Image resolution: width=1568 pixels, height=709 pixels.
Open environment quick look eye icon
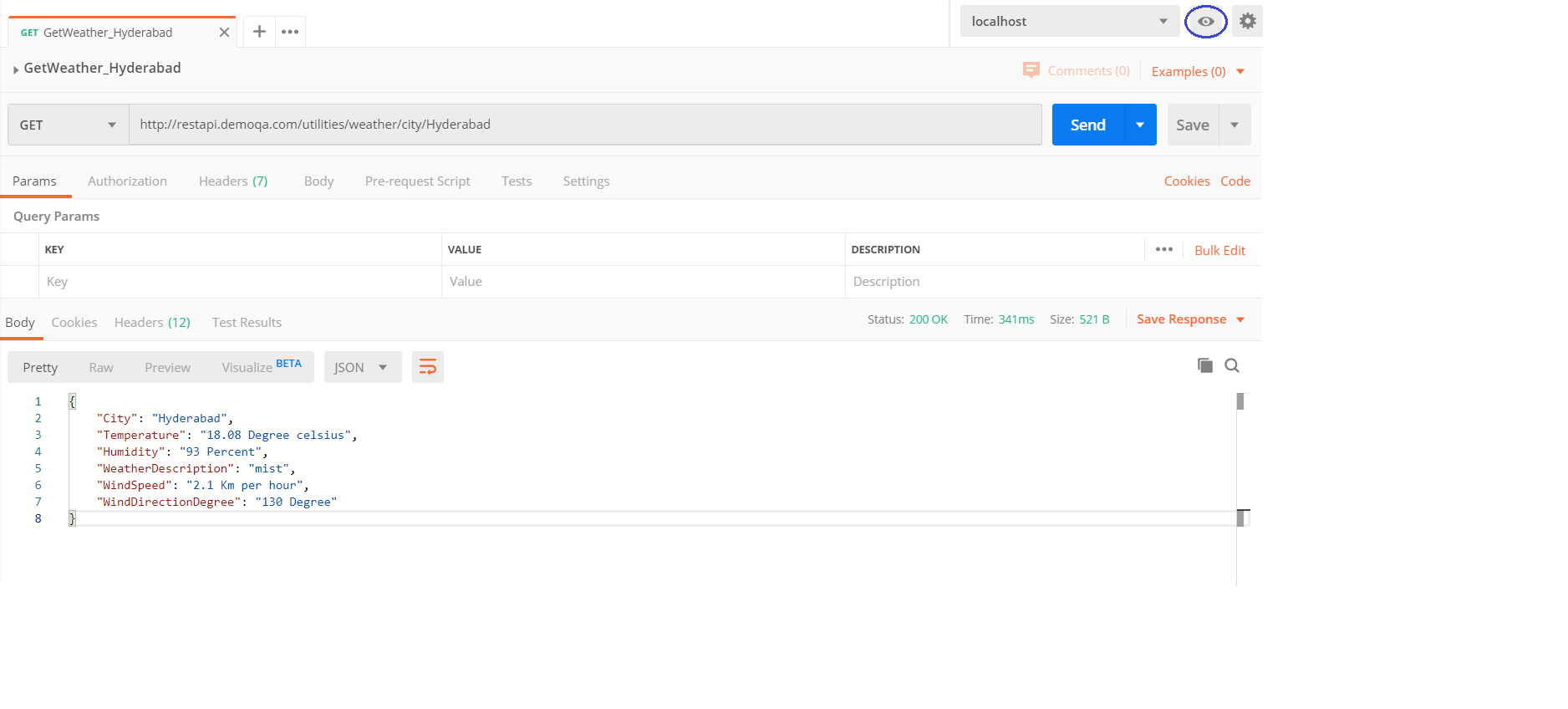click(1205, 22)
